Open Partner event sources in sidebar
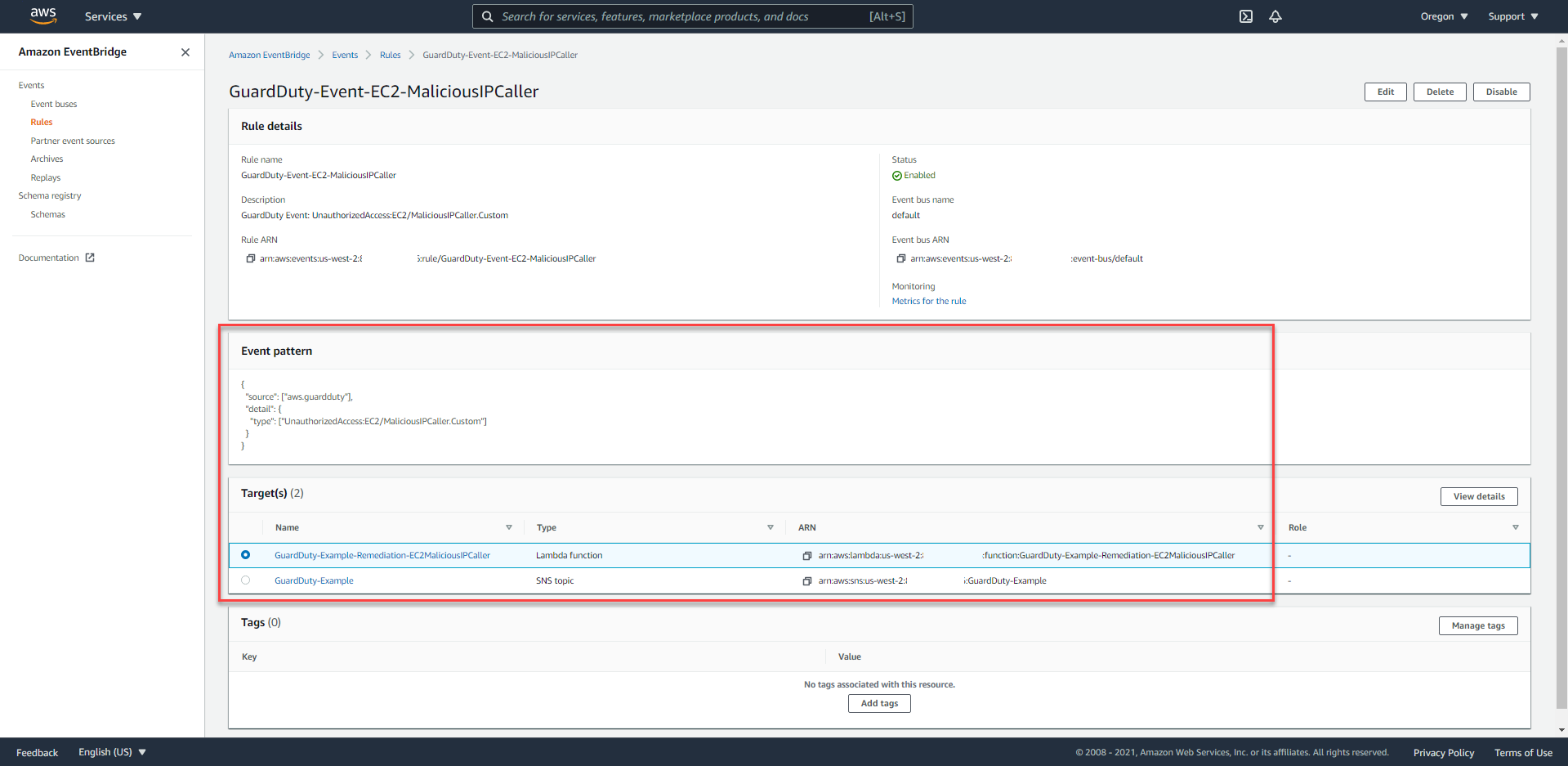This screenshot has width=1568, height=766. (73, 141)
